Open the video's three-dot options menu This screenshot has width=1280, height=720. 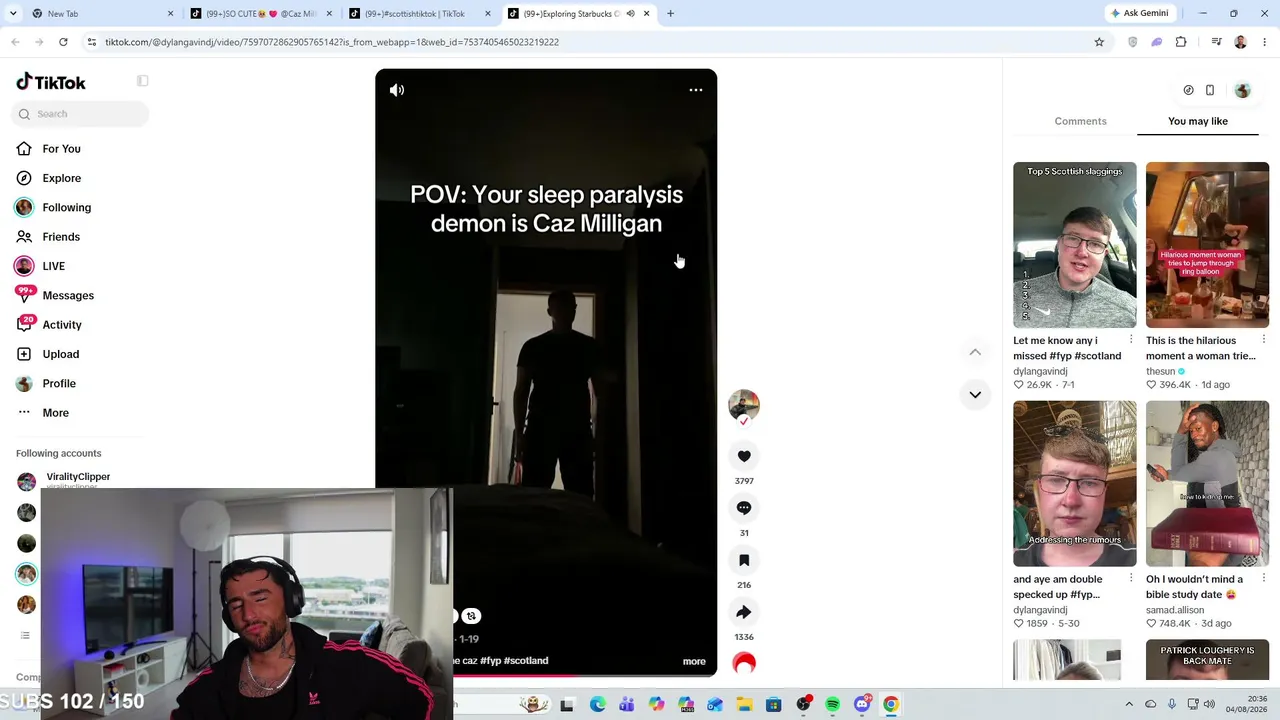[x=696, y=90]
